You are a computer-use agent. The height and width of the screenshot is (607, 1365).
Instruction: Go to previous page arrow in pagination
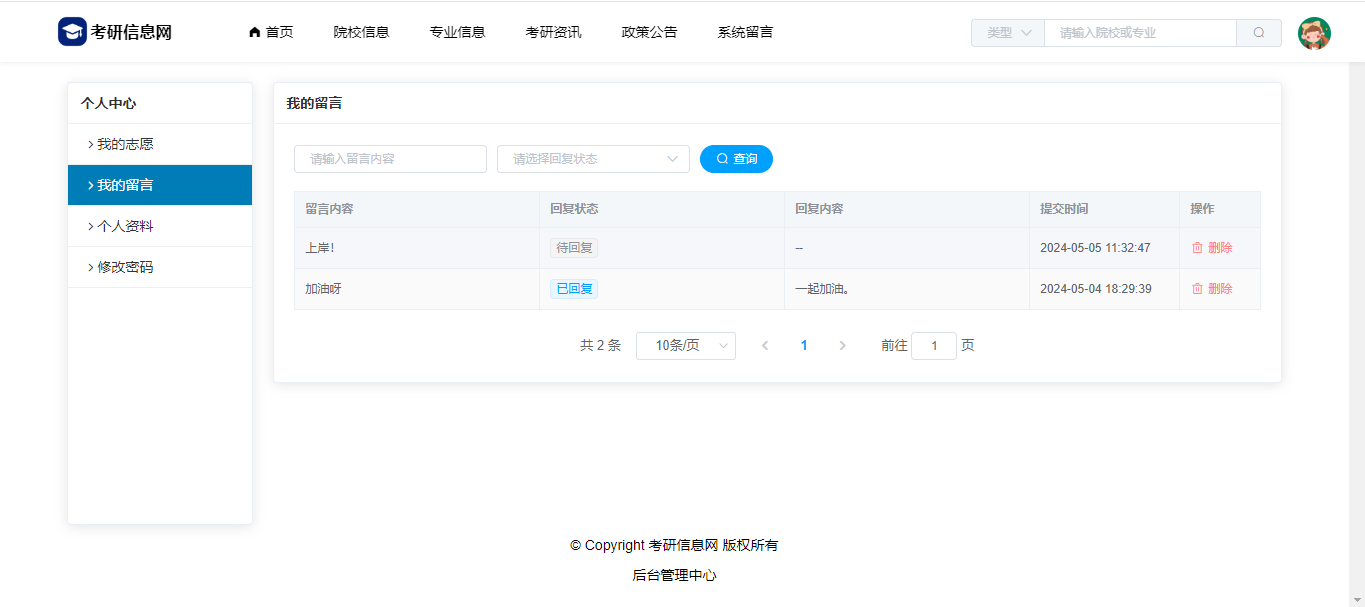pos(765,346)
